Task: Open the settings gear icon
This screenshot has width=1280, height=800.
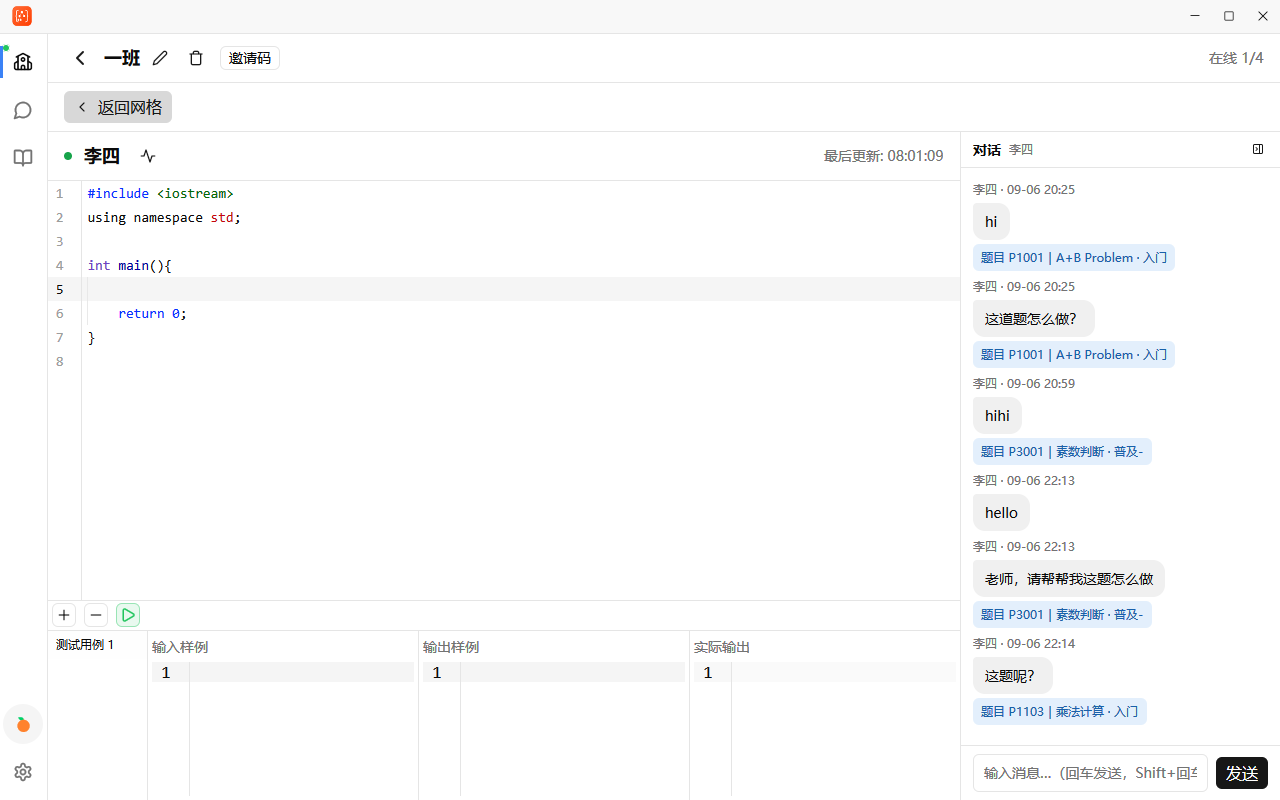Action: 23,772
